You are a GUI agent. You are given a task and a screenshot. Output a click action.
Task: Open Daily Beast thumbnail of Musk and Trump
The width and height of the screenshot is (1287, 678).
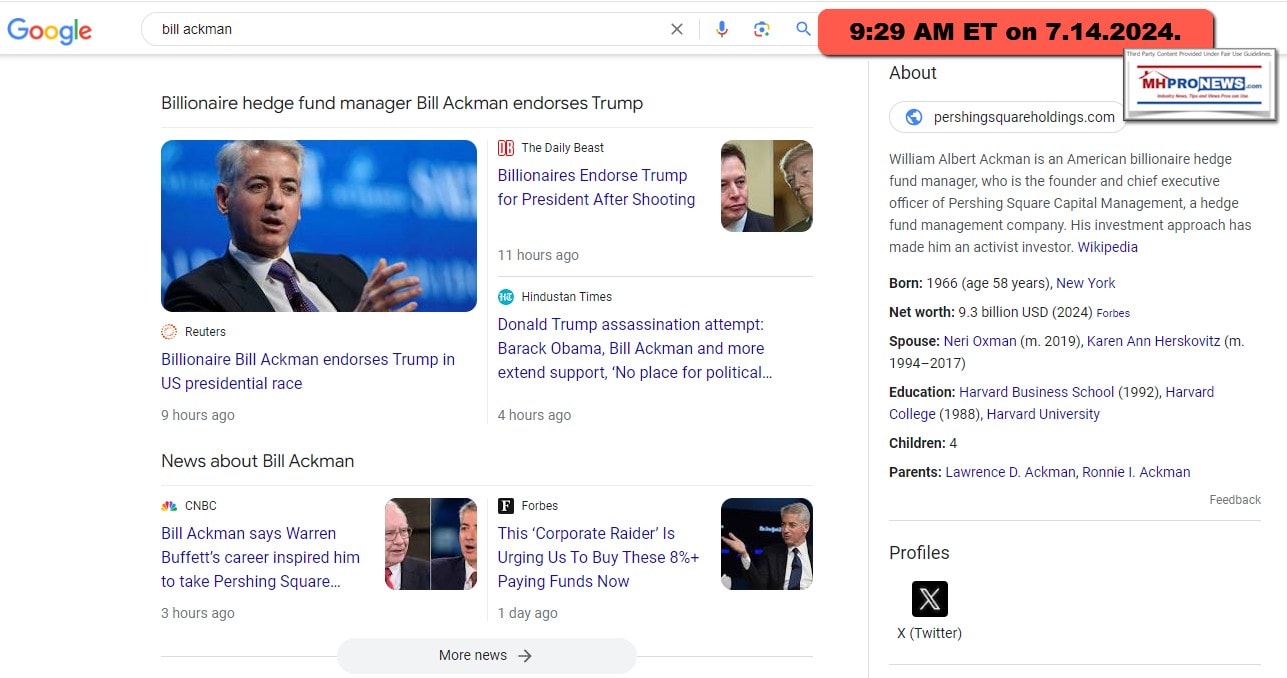tap(767, 186)
